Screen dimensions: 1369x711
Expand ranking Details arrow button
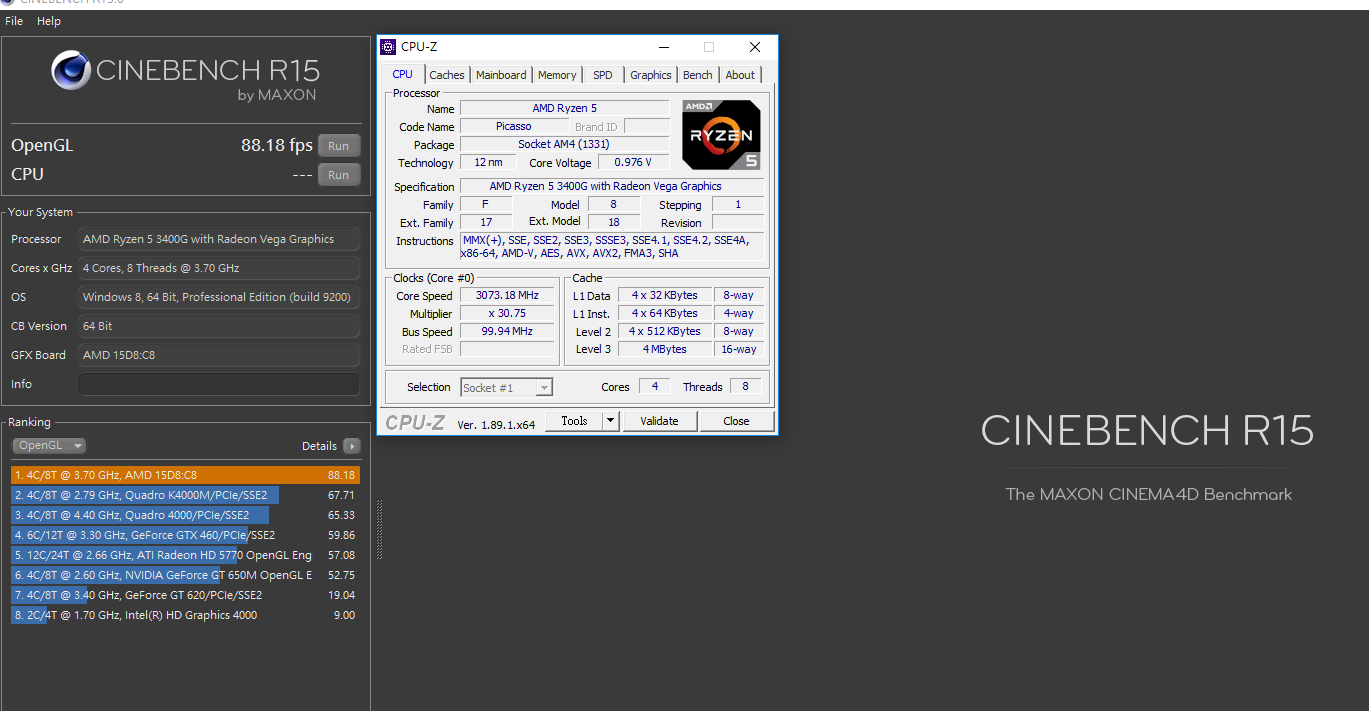352,446
